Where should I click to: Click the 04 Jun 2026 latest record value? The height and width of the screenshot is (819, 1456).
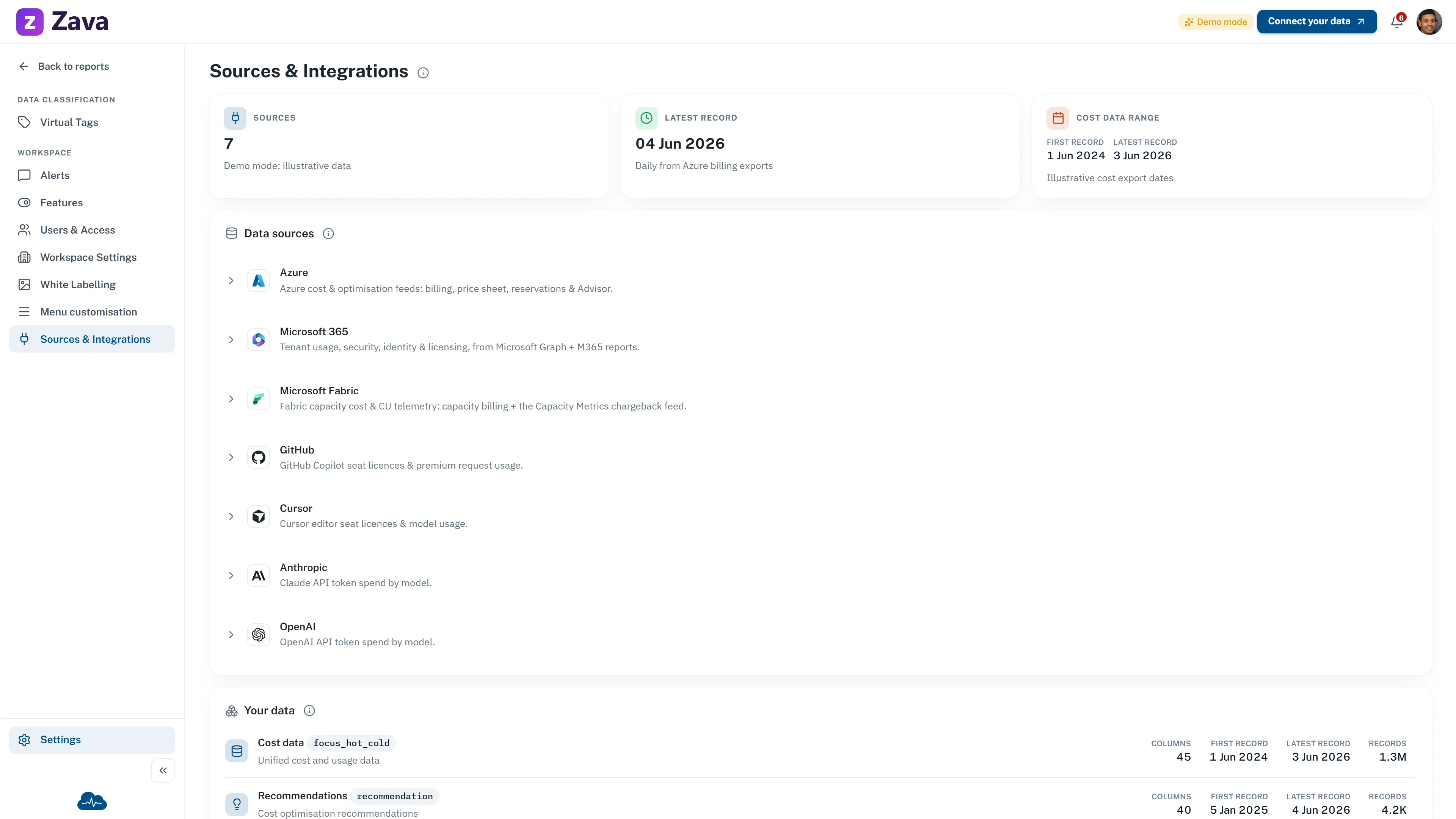click(x=680, y=144)
